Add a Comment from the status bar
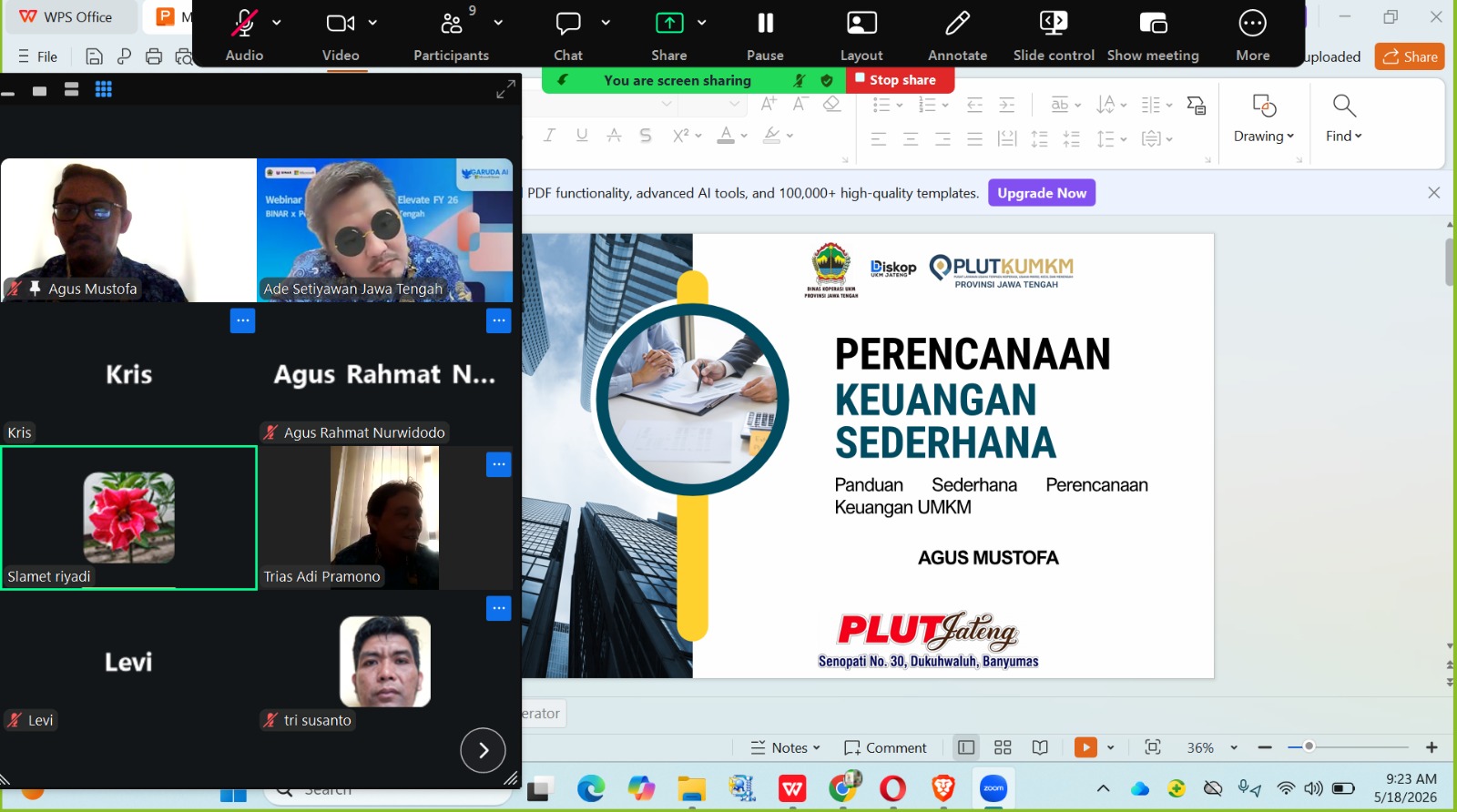 point(885,747)
